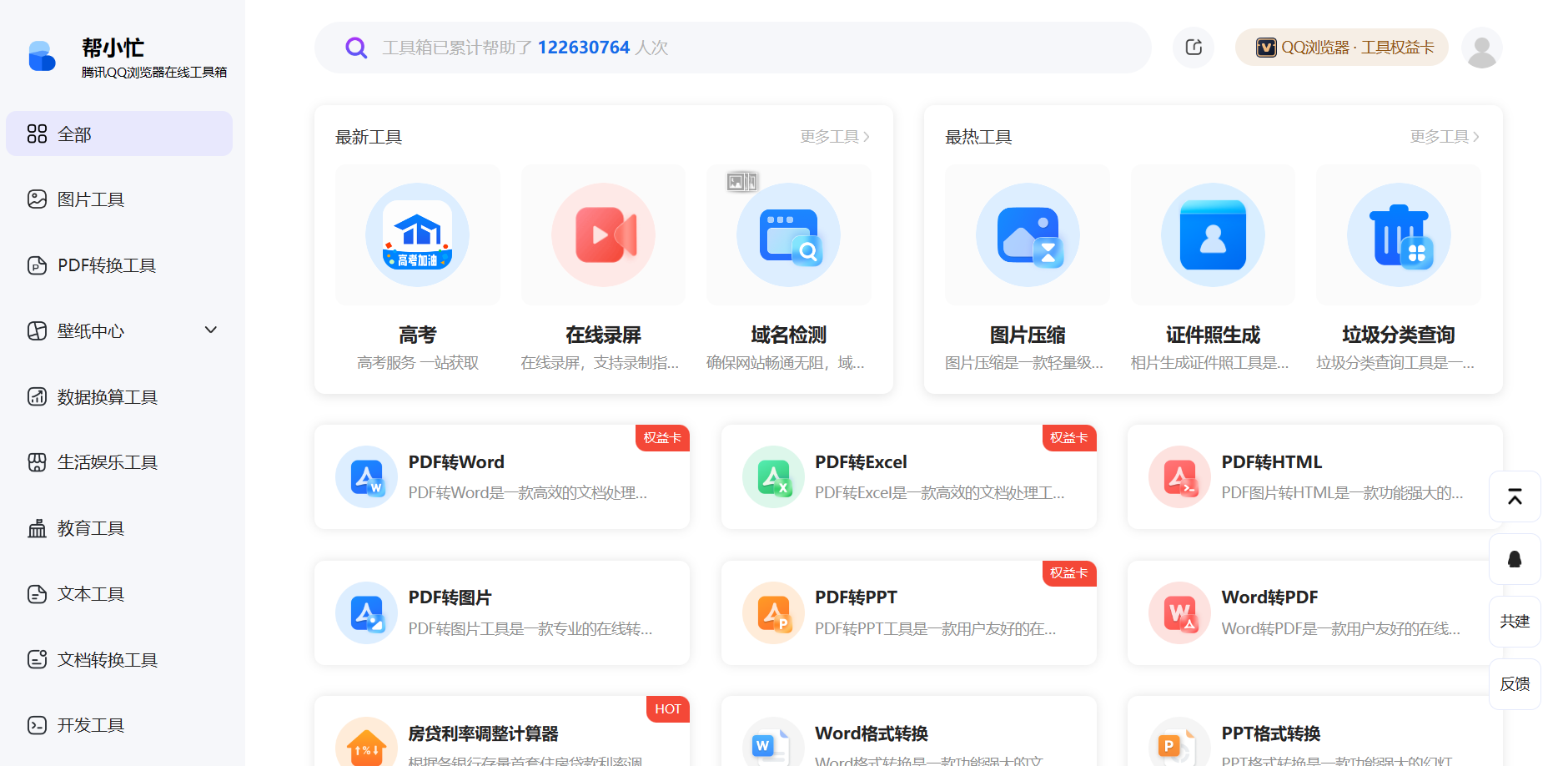Click the 腾讯QQ浏览器在线工具箱 subtitle
1568x766 pixels.
[154, 73]
